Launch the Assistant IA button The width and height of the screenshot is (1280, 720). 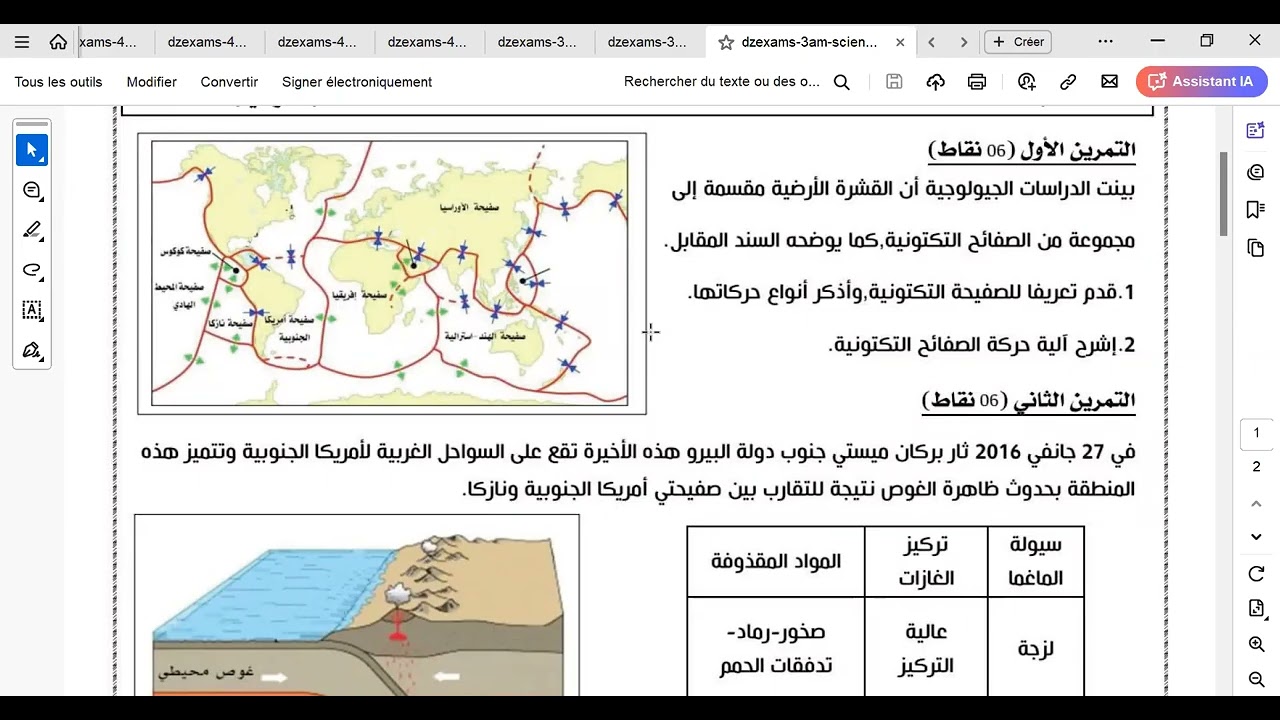click(1202, 82)
